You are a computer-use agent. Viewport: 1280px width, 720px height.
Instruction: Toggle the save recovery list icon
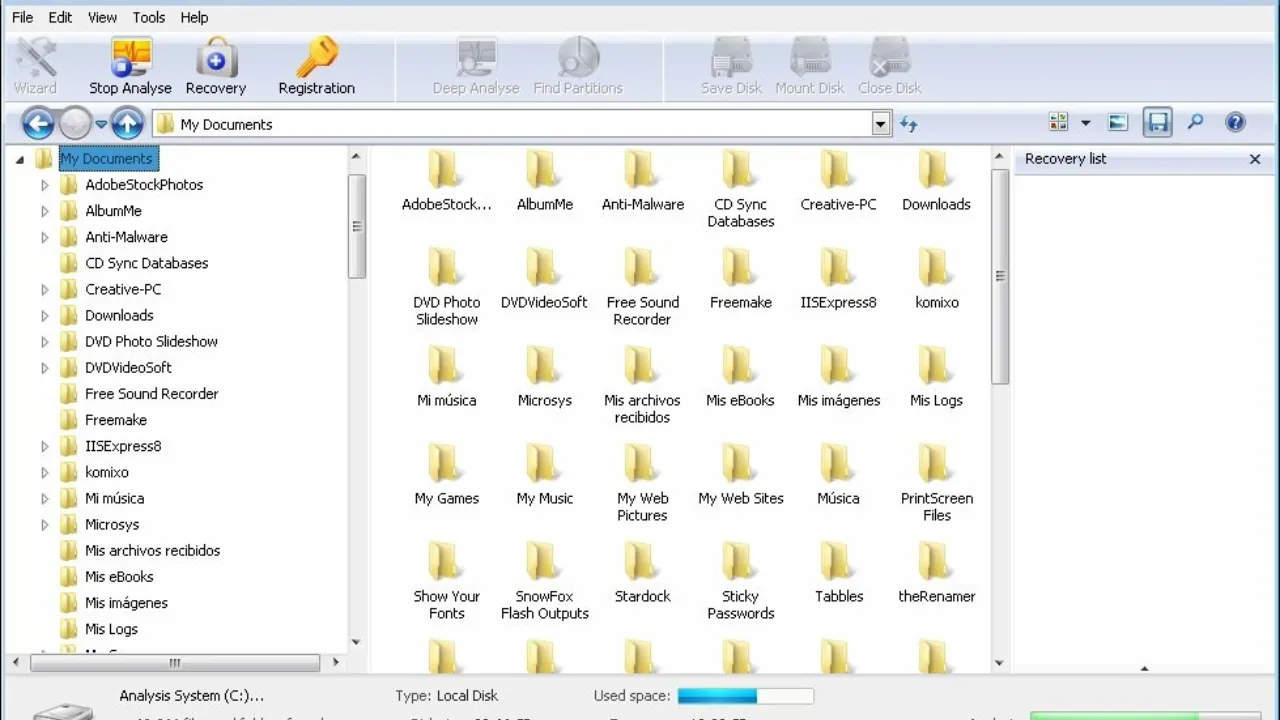pyautogui.click(x=1158, y=123)
